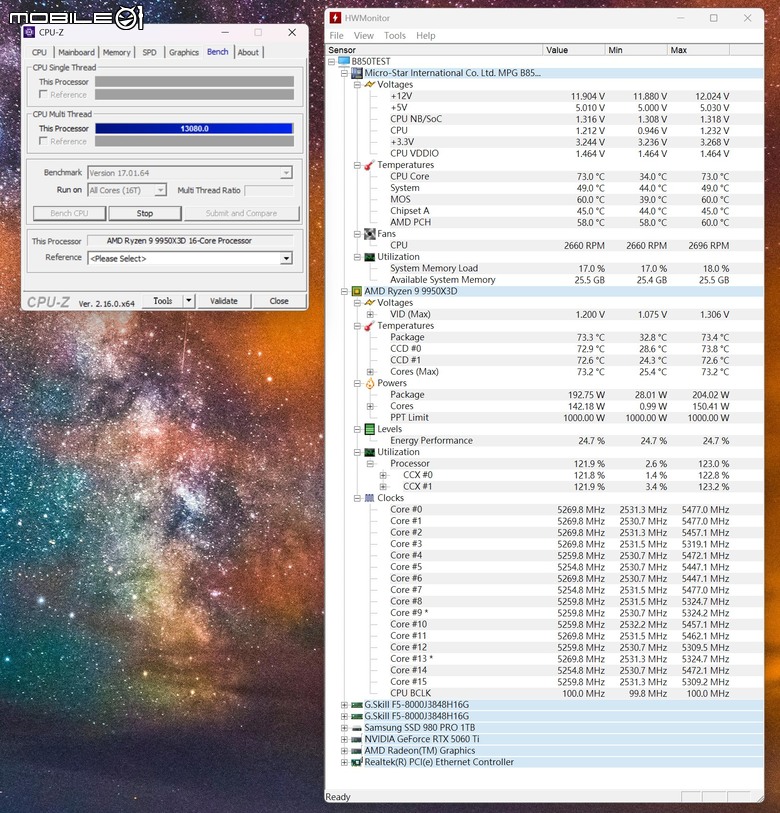Enable Multi Thread Reference checkbox in CPU-Z
This screenshot has height=813, width=780.
click(x=44, y=141)
